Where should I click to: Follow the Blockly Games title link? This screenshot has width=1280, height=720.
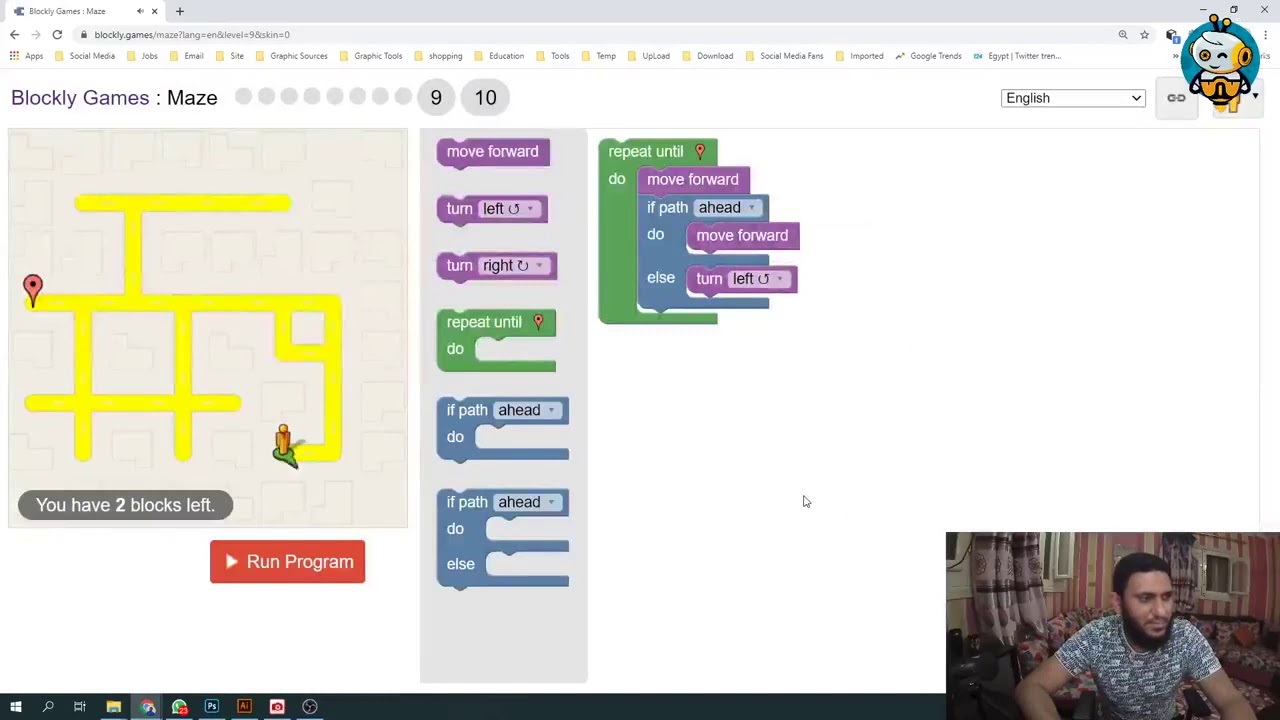click(80, 97)
